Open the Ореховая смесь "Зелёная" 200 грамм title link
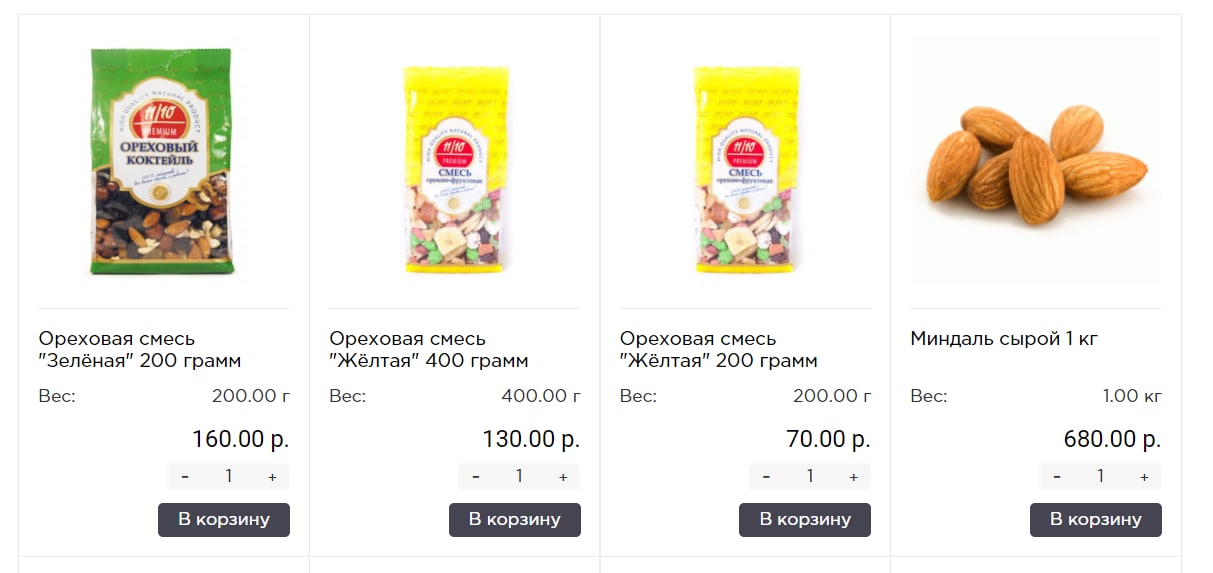Viewport: 1213px width, 573px height. [140, 350]
